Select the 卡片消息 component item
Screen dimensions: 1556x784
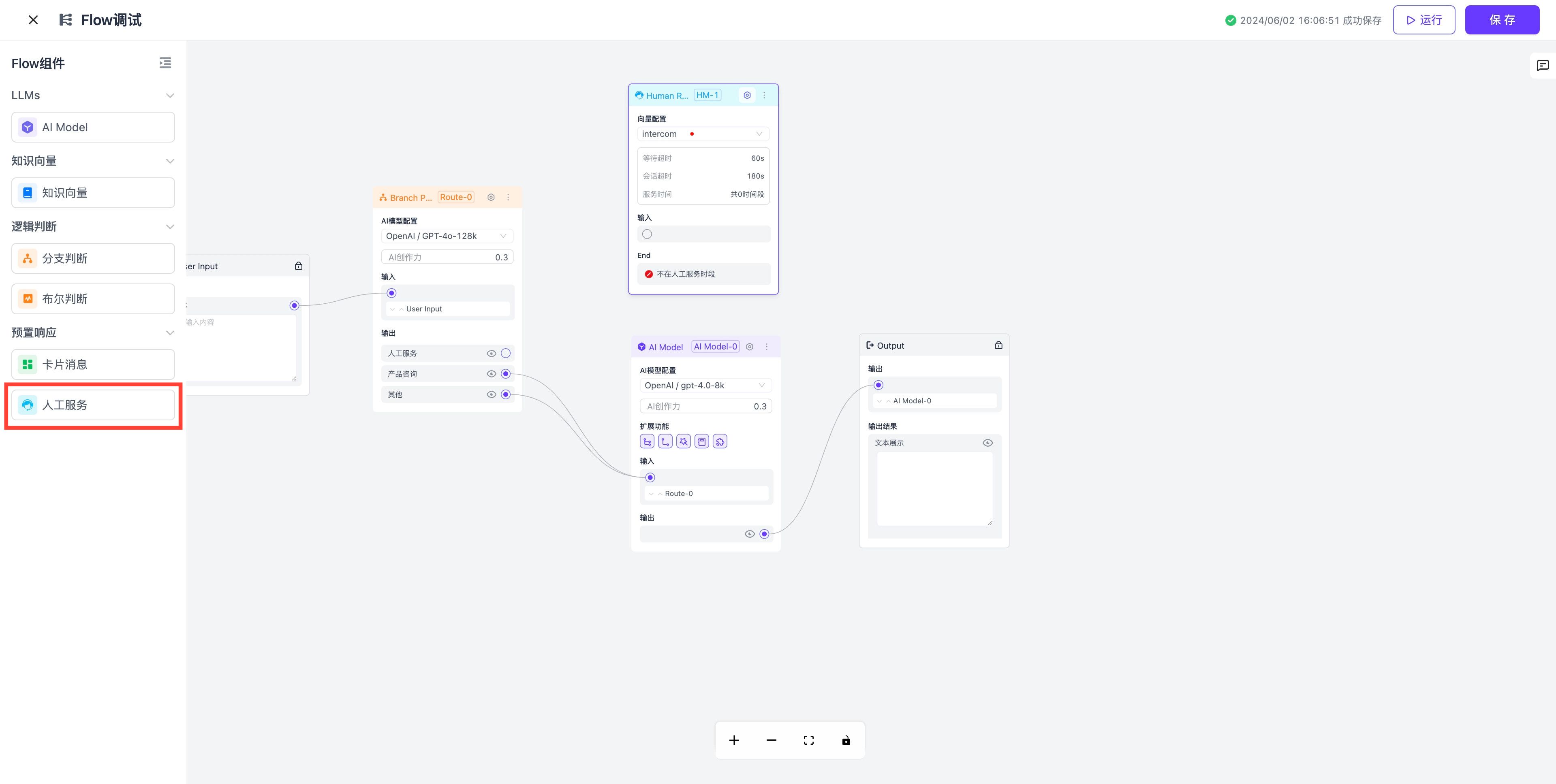(x=93, y=365)
